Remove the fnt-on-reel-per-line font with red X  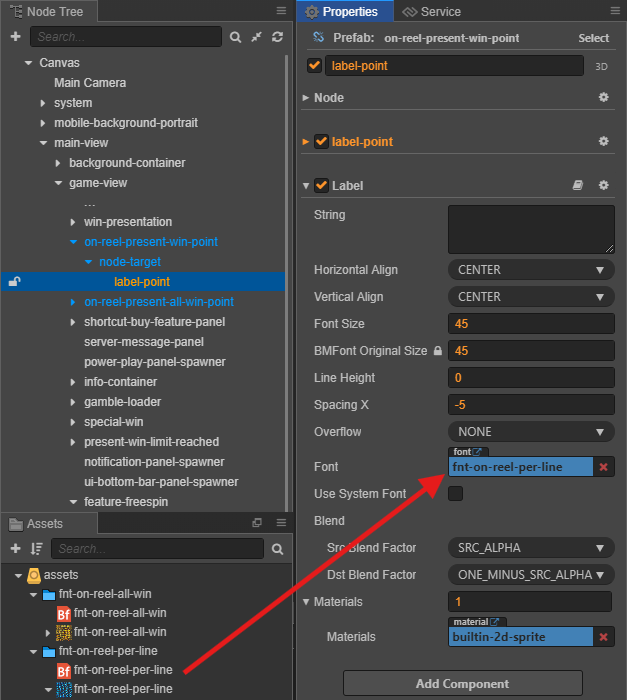[x=603, y=467]
